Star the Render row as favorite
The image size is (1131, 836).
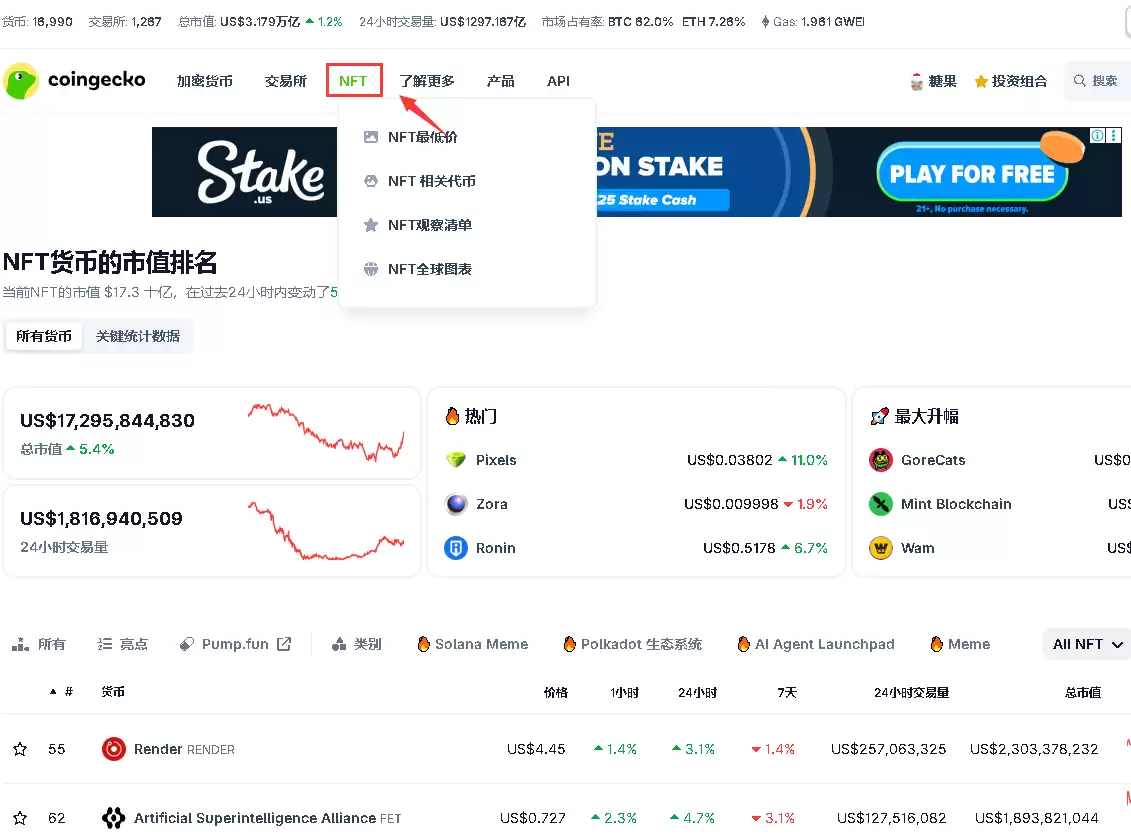(x=22, y=749)
